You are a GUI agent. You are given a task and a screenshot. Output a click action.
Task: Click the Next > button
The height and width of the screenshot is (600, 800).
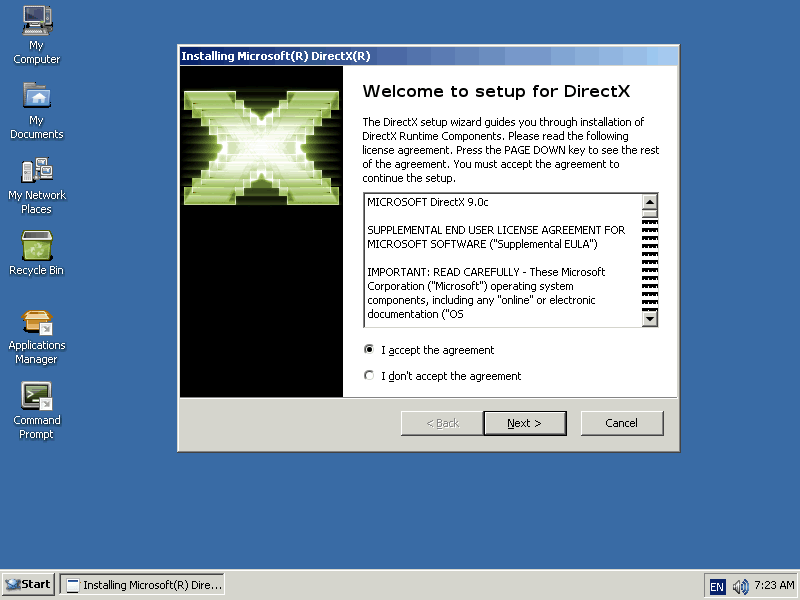click(524, 423)
